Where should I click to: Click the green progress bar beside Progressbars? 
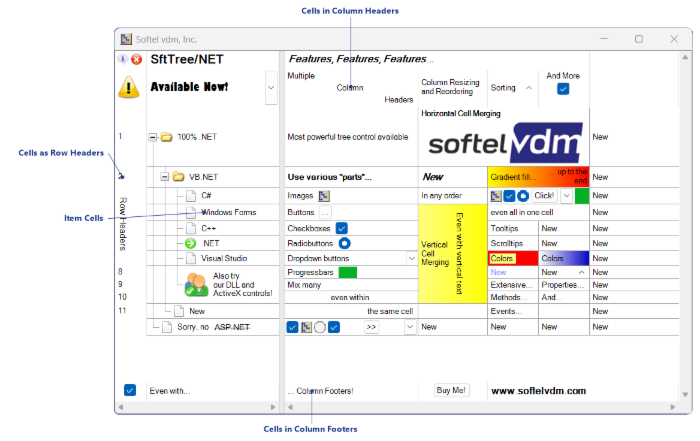(348, 272)
